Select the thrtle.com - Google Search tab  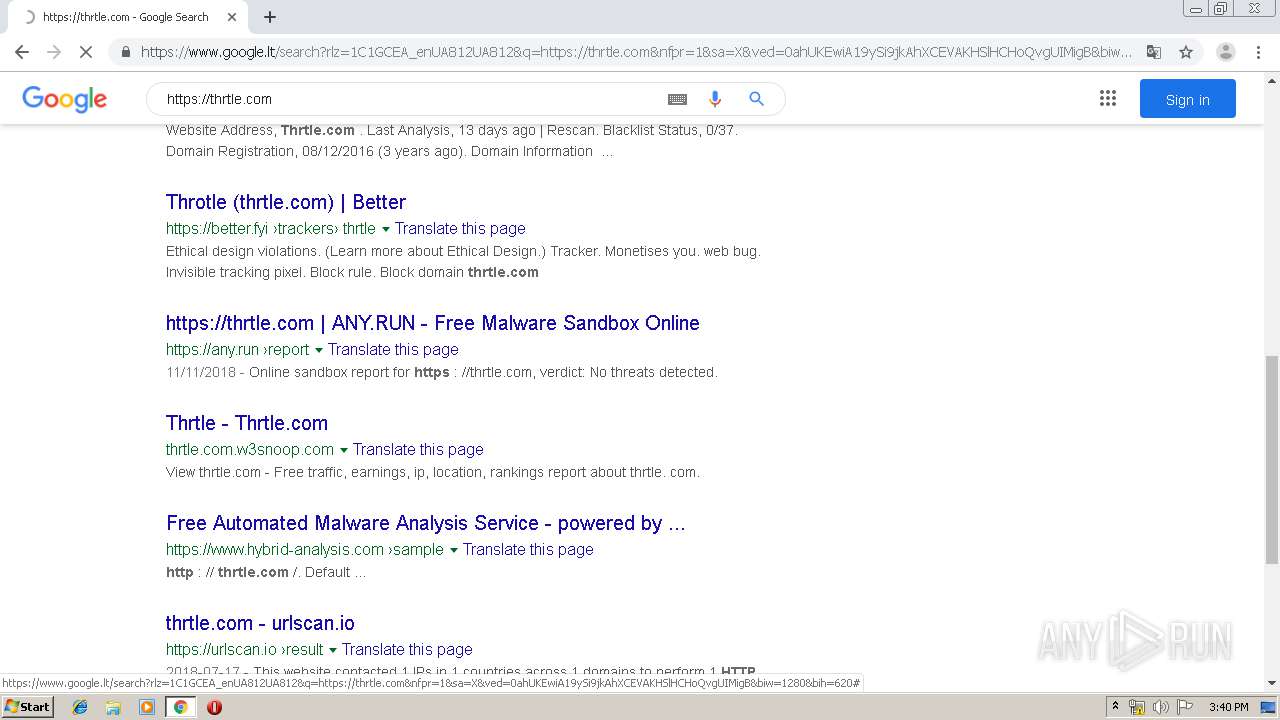(x=126, y=17)
